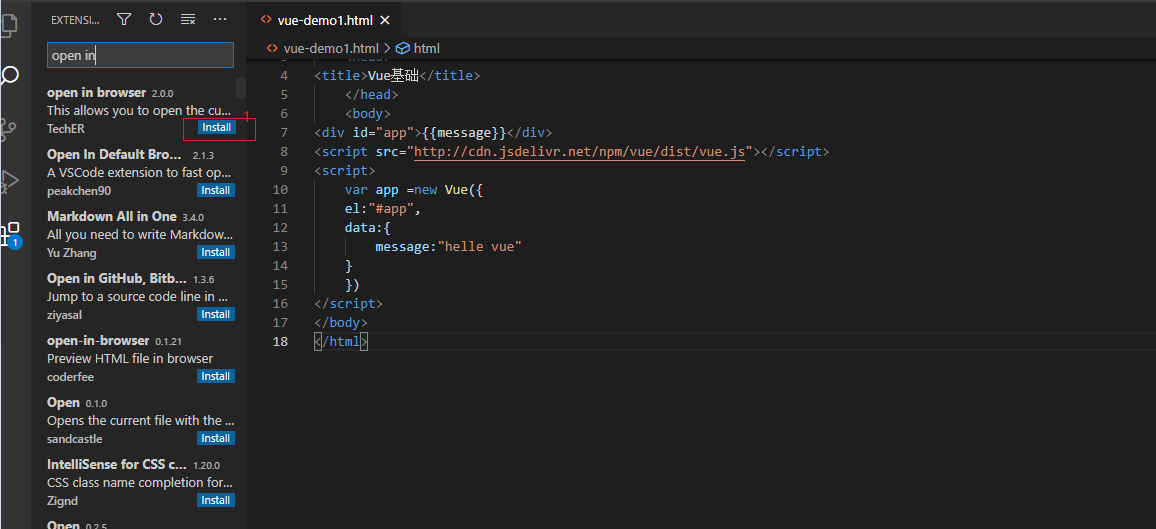Select Open In Default Browser extension title
The height and width of the screenshot is (529, 1156).
coord(114,155)
